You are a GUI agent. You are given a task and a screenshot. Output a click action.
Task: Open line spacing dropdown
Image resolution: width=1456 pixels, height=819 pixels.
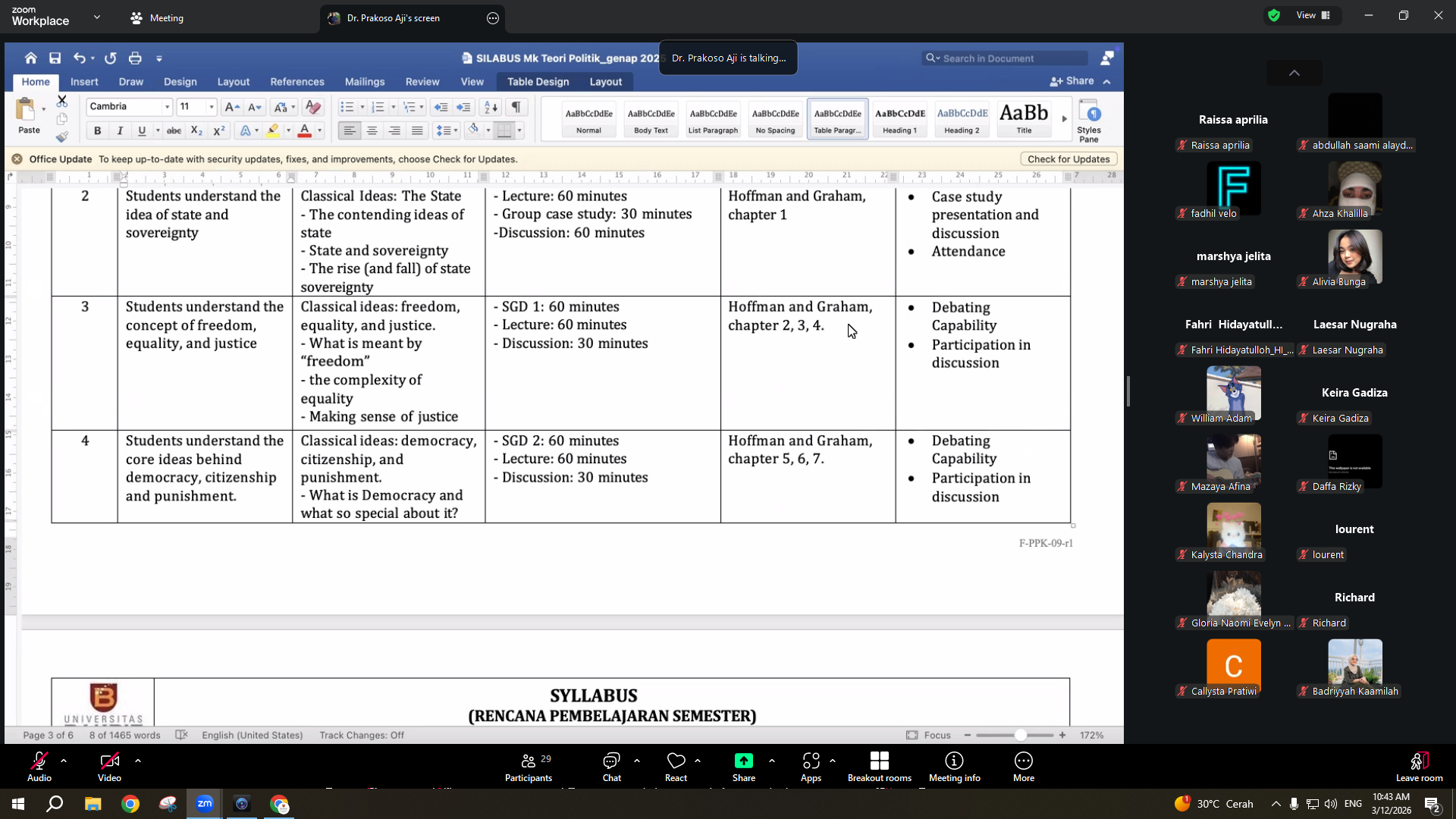tap(446, 130)
